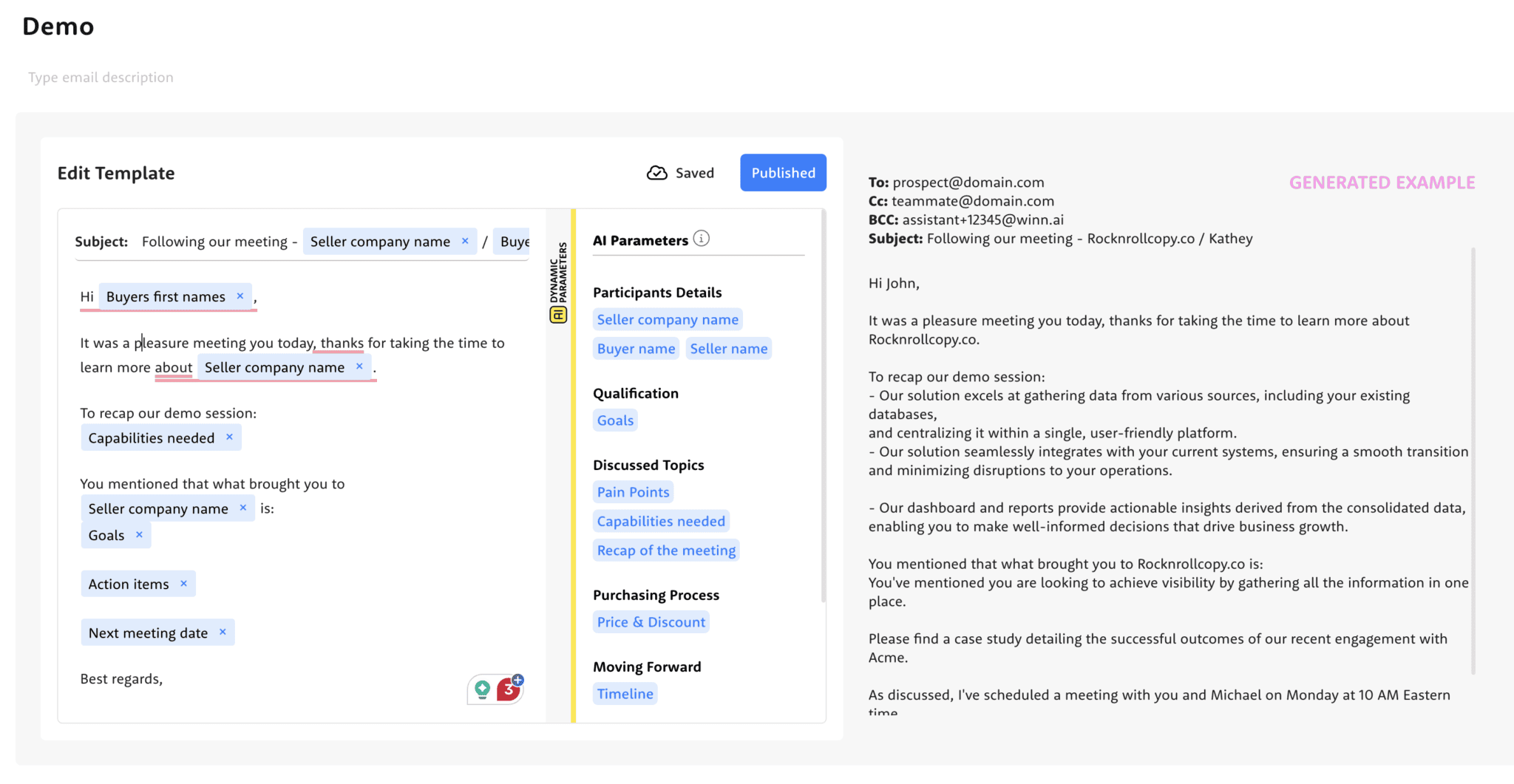Remove the Next meeting date chip
Image resolution: width=1514 pixels, height=784 pixels.
coord(223,633)
